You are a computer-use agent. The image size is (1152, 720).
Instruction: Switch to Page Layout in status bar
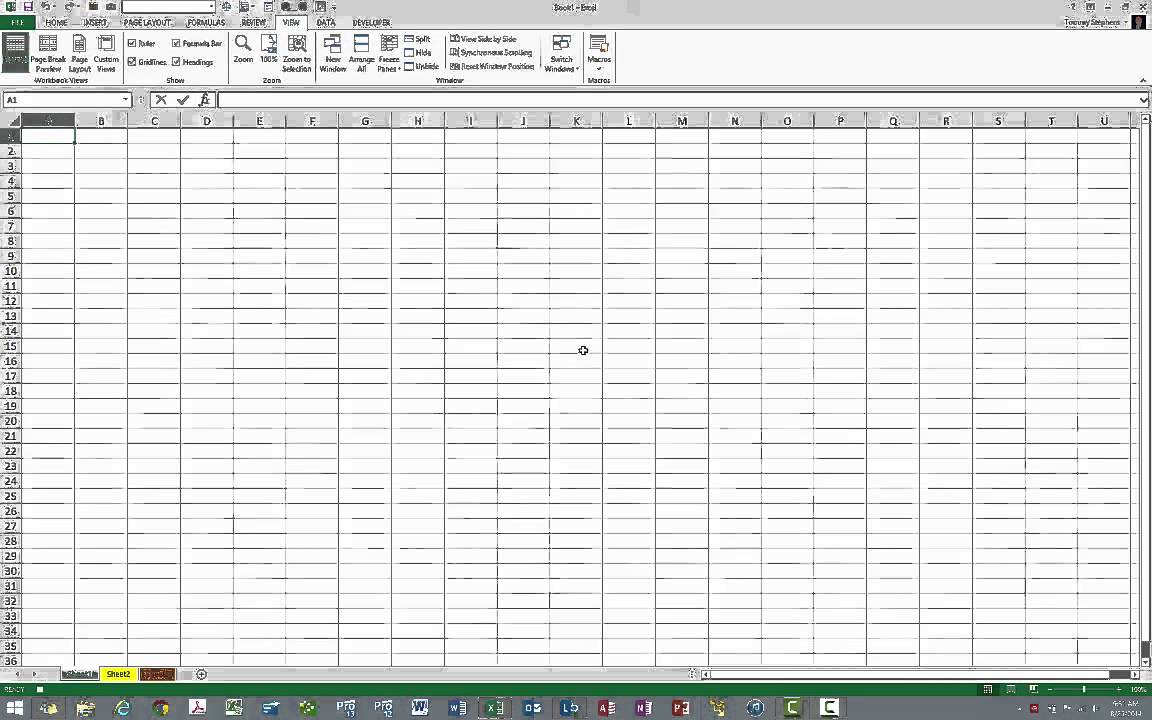(x=1011, y=690)
